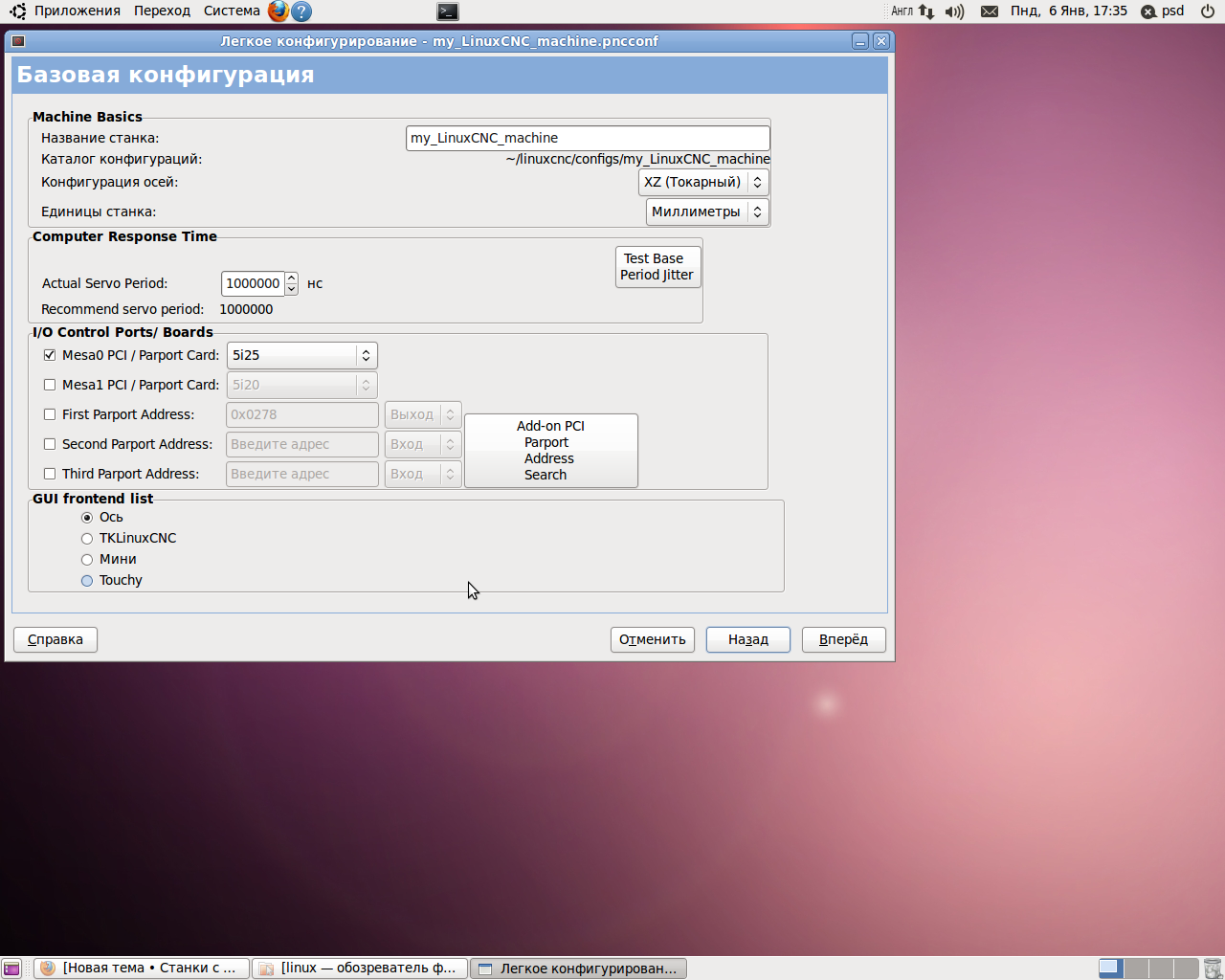Open the Third Parport direction dropdown Вход

point(423,474)
